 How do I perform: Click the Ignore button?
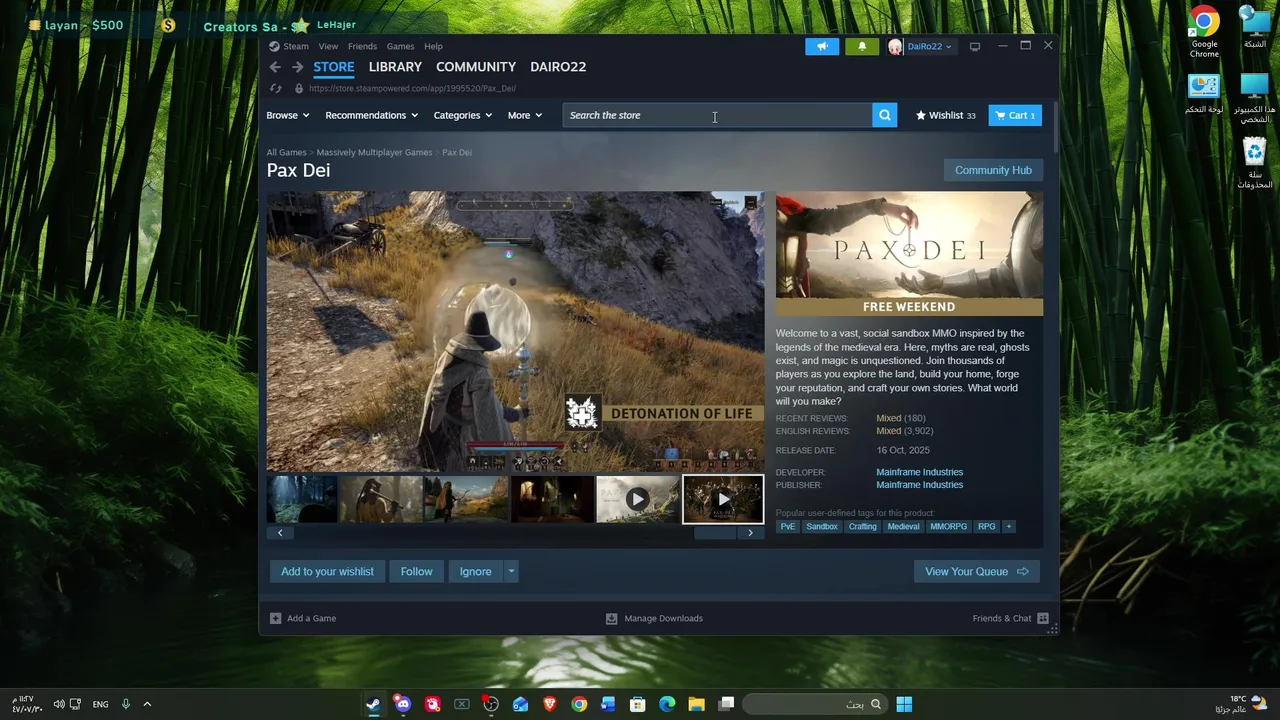pyautogui.click(x=475, y=571)
